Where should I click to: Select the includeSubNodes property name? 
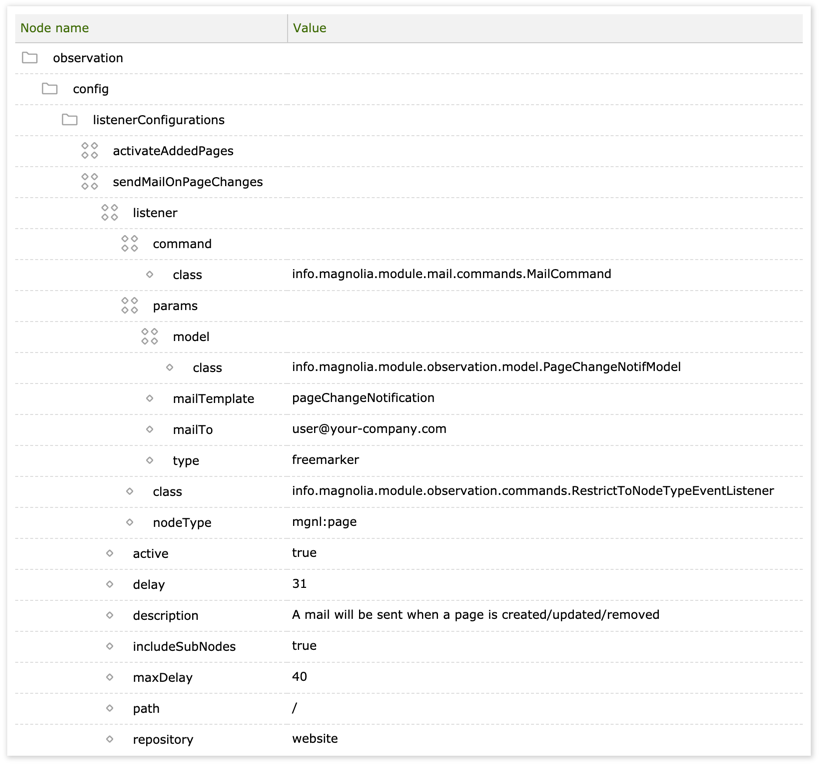click(x=184, y=646)
